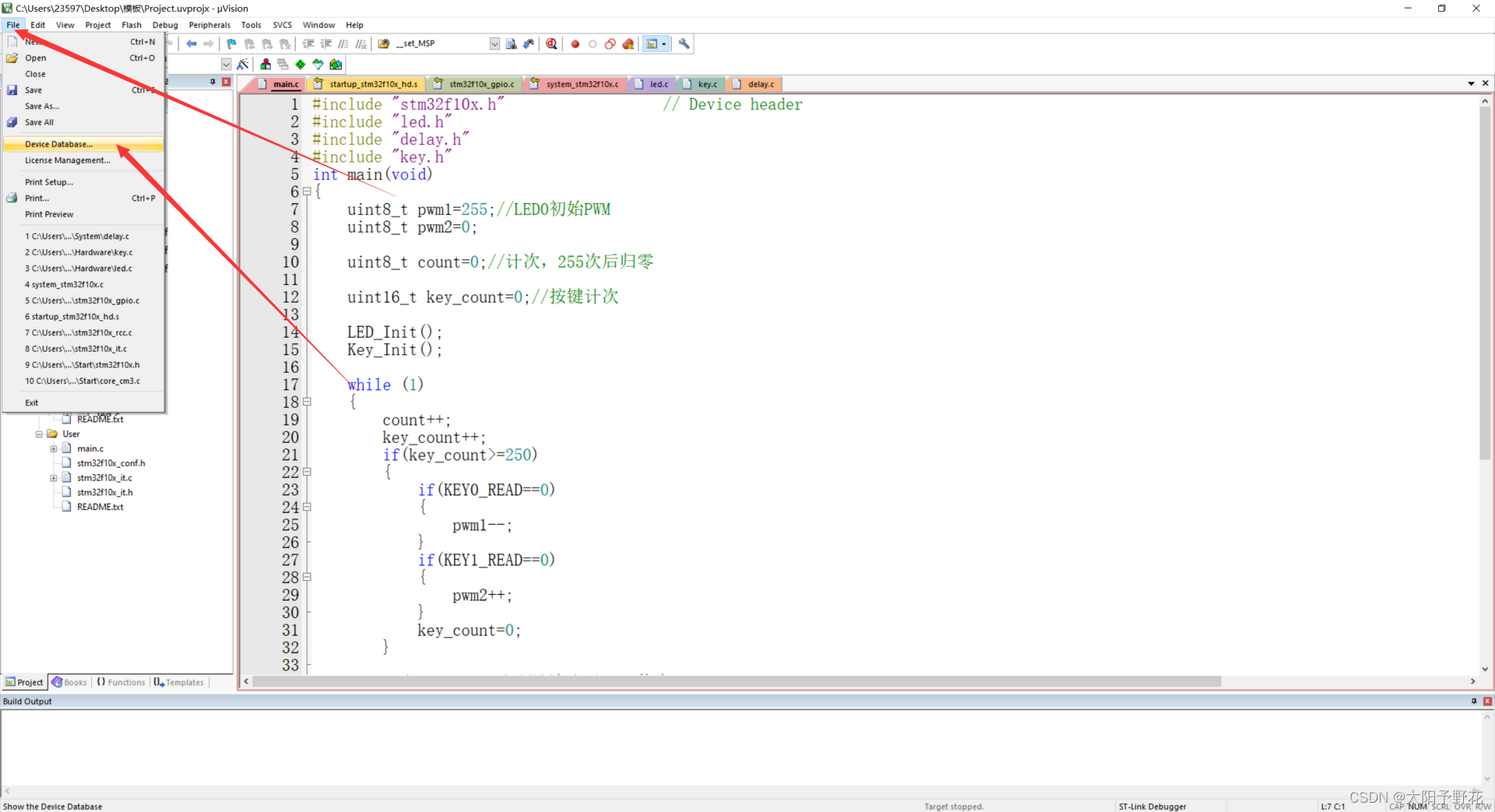Click the Find in Files icon

[x=511, y=44]
